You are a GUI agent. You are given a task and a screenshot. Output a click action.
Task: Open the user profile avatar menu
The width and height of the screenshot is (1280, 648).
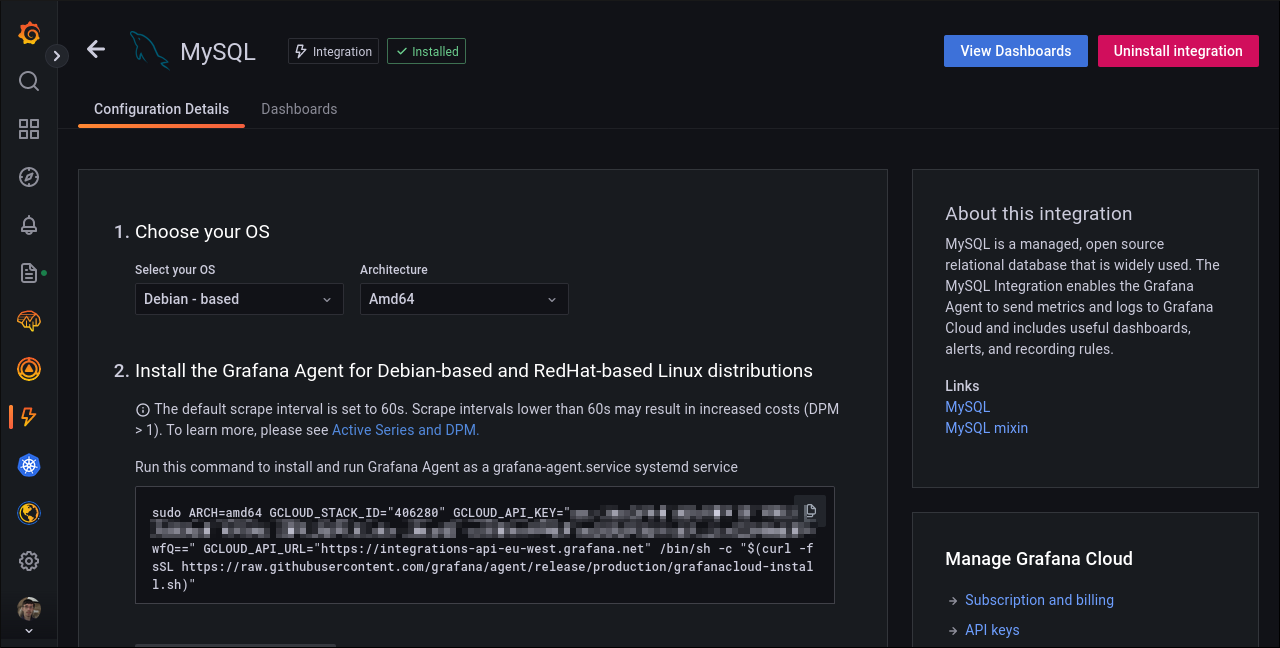28,608
